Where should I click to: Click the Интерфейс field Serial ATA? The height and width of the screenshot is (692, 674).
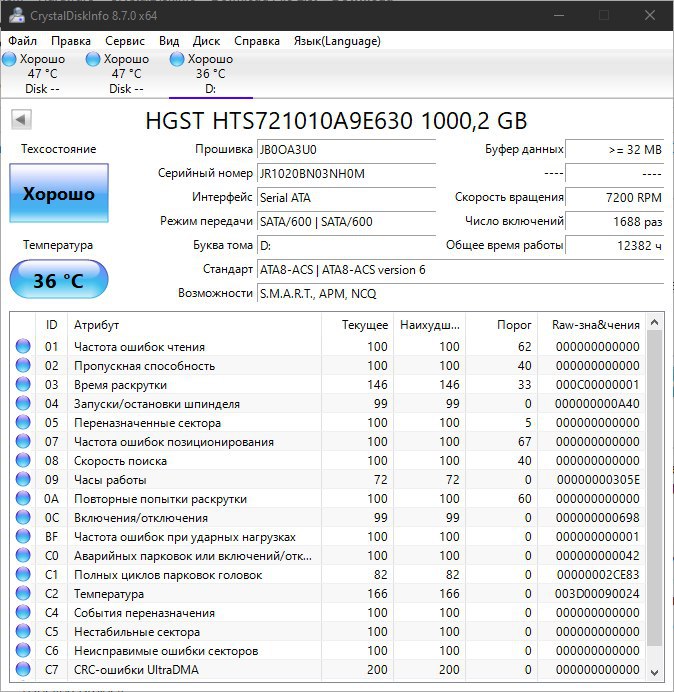click(x=346, y=197)
